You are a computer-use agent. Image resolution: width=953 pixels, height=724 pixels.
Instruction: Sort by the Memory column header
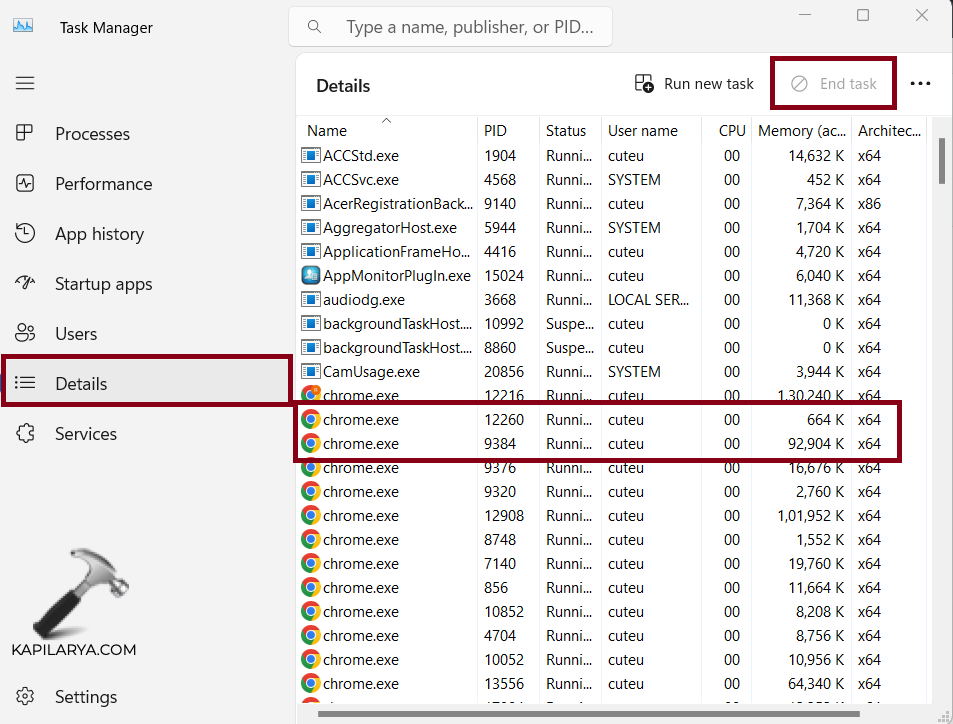tap(800, 131)
